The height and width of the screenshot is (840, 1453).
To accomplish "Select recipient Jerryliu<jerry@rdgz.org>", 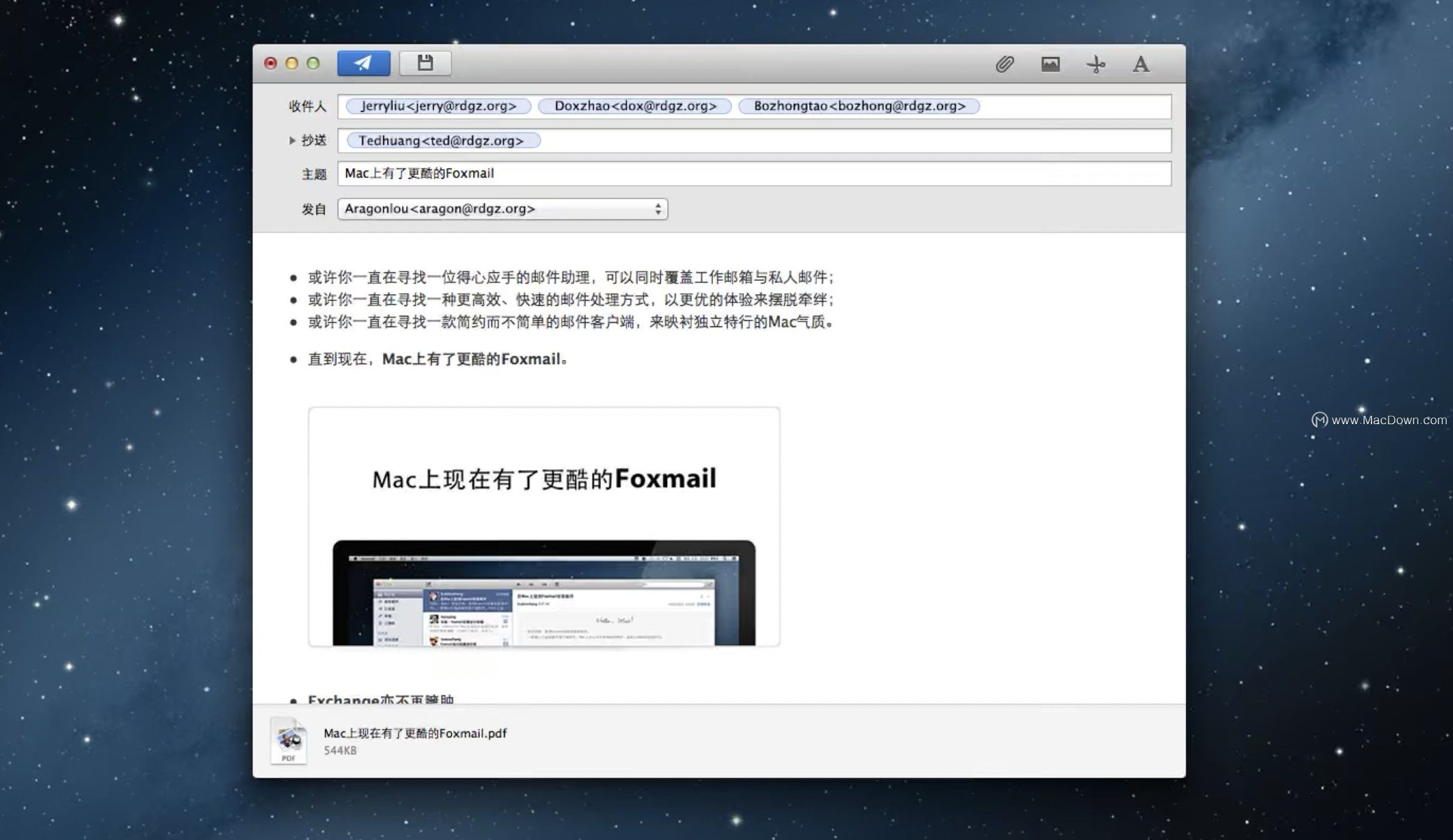I will [x=438, y=106].
